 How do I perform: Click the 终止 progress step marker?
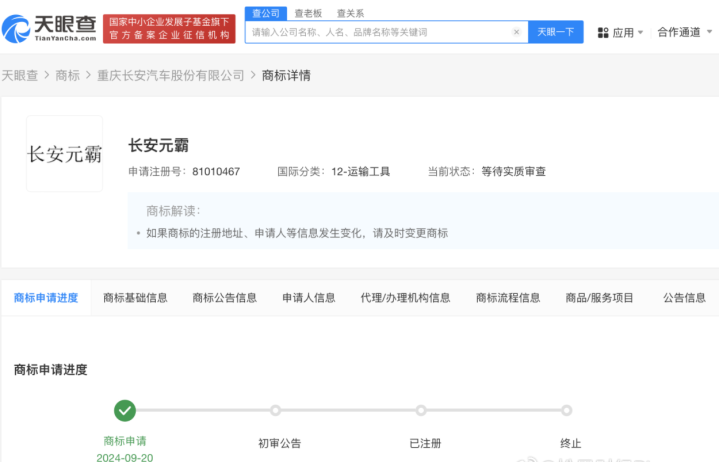point(567,410)
